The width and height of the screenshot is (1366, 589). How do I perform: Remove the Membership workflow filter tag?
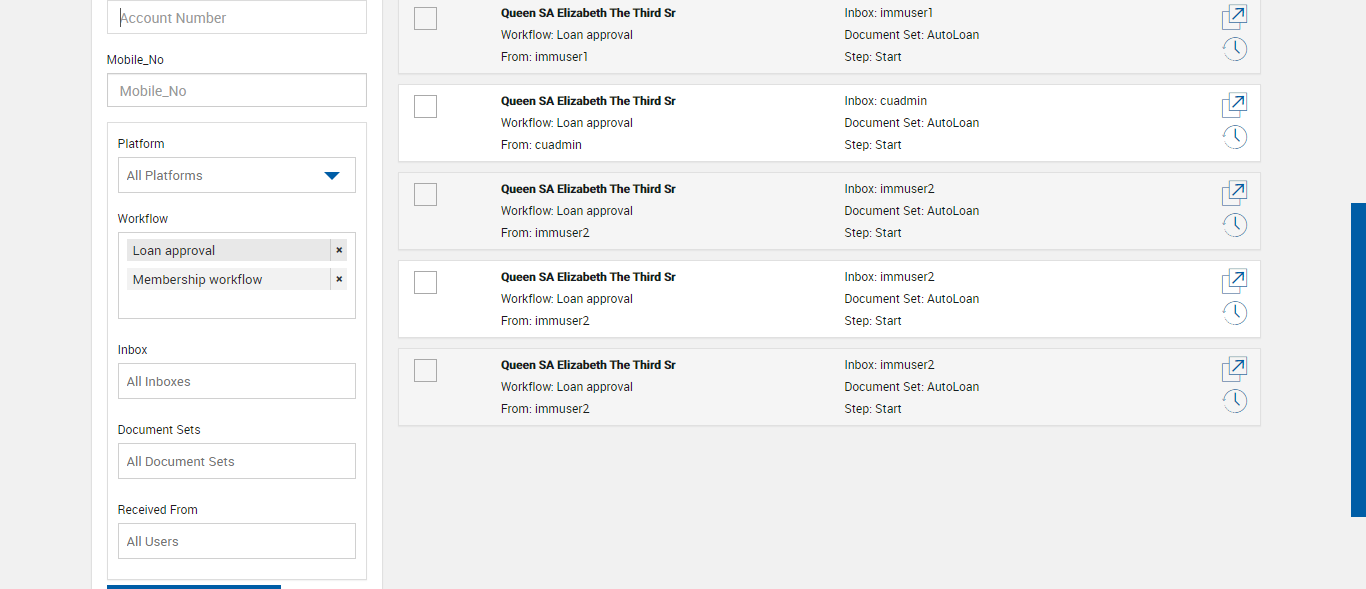339,279
